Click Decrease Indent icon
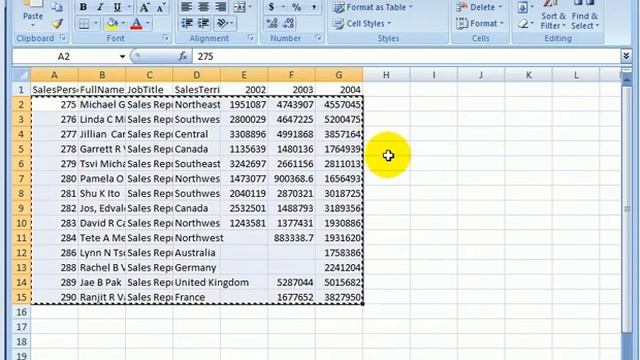640x360 pixels. pos(187,24)
